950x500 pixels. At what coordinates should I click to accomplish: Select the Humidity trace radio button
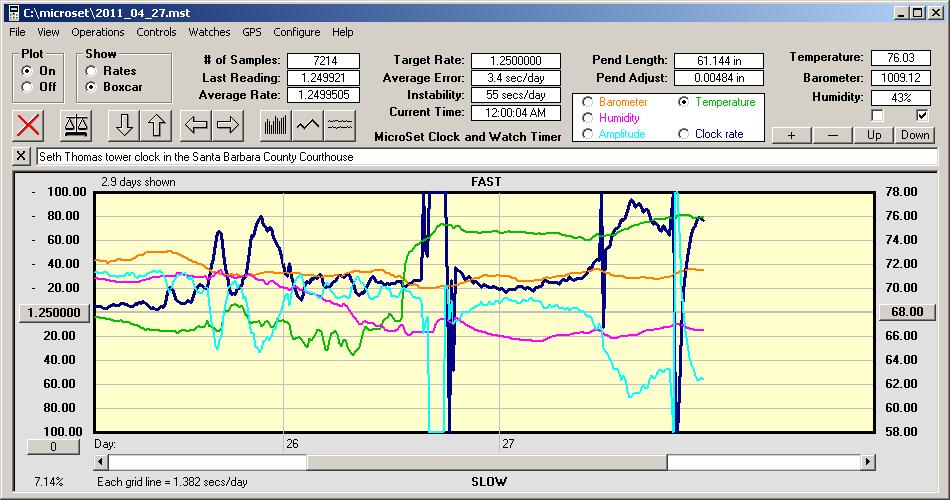(587, 118)
